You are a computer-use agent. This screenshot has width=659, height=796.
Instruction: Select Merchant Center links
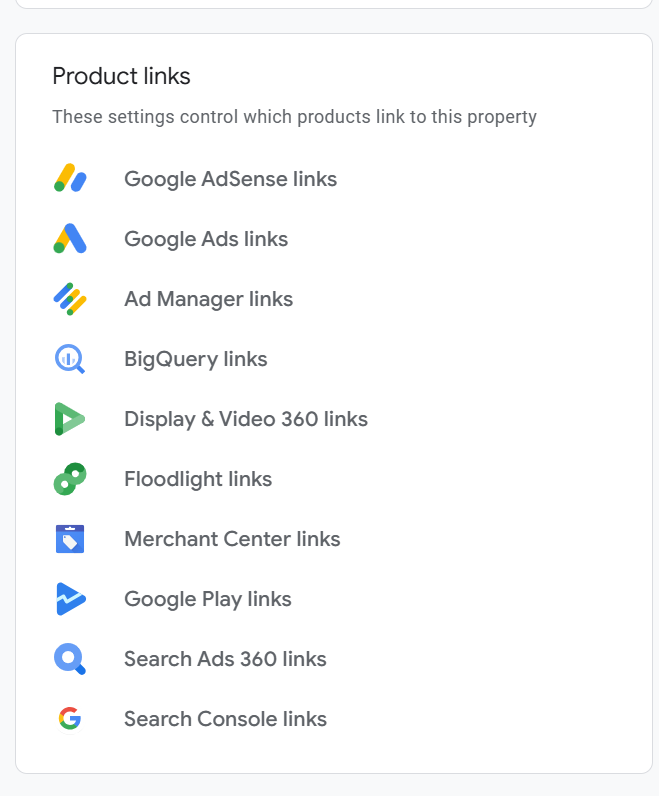[233, 539]
